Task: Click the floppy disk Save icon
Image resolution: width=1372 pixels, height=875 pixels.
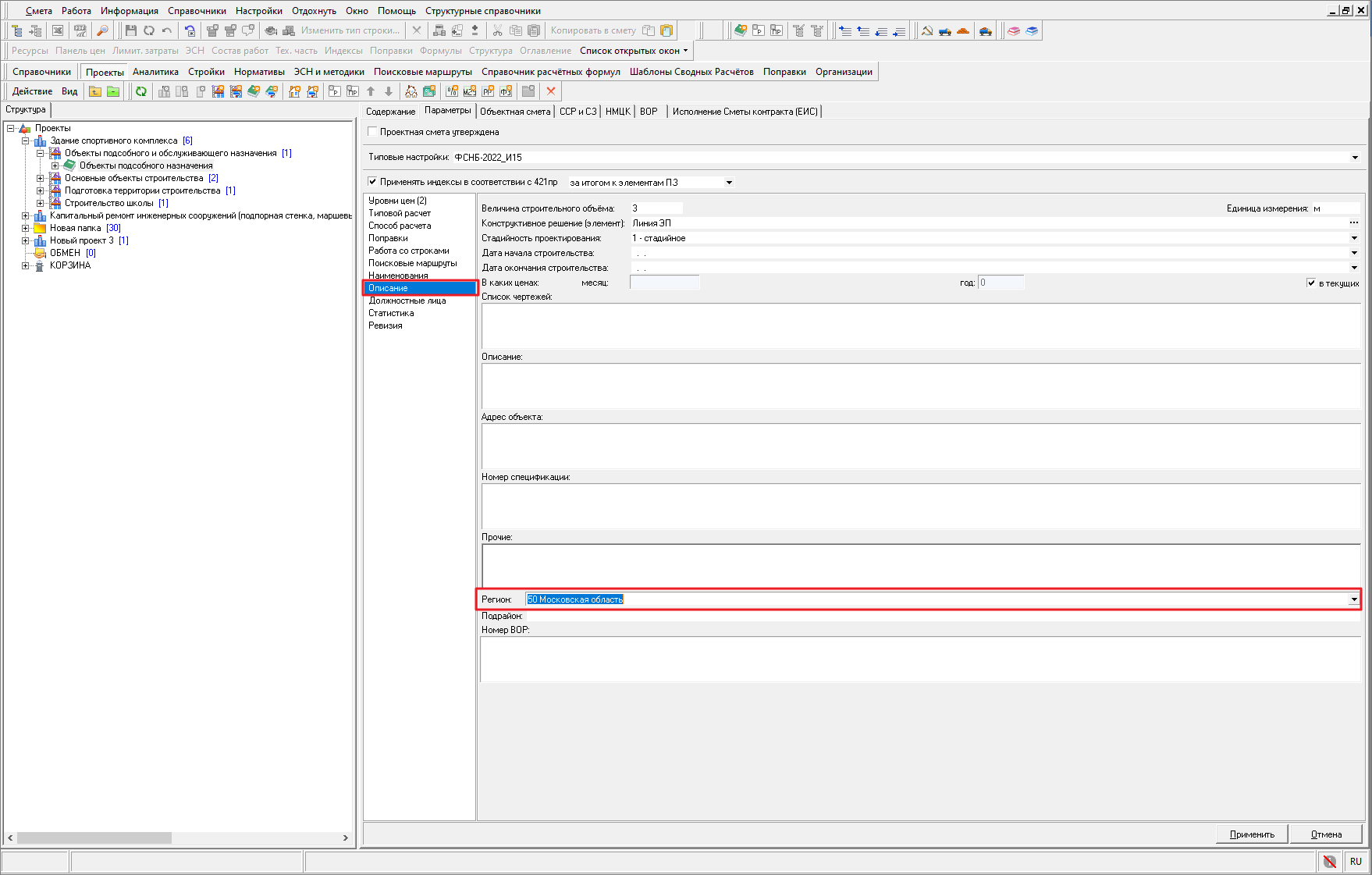Action: point(130,30)
